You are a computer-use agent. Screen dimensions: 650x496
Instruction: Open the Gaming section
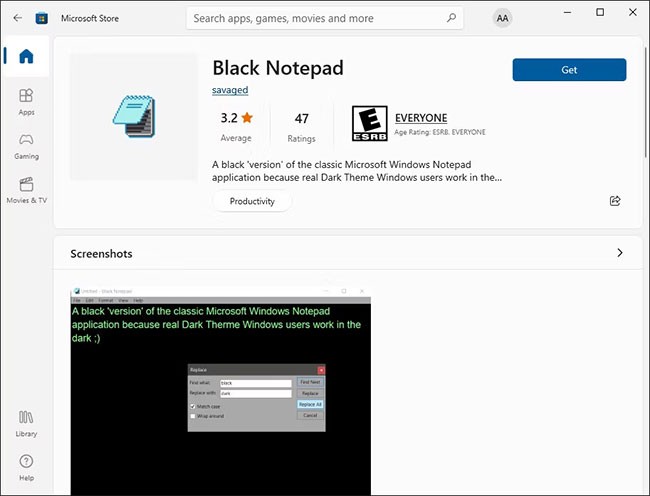click(26, 145)
